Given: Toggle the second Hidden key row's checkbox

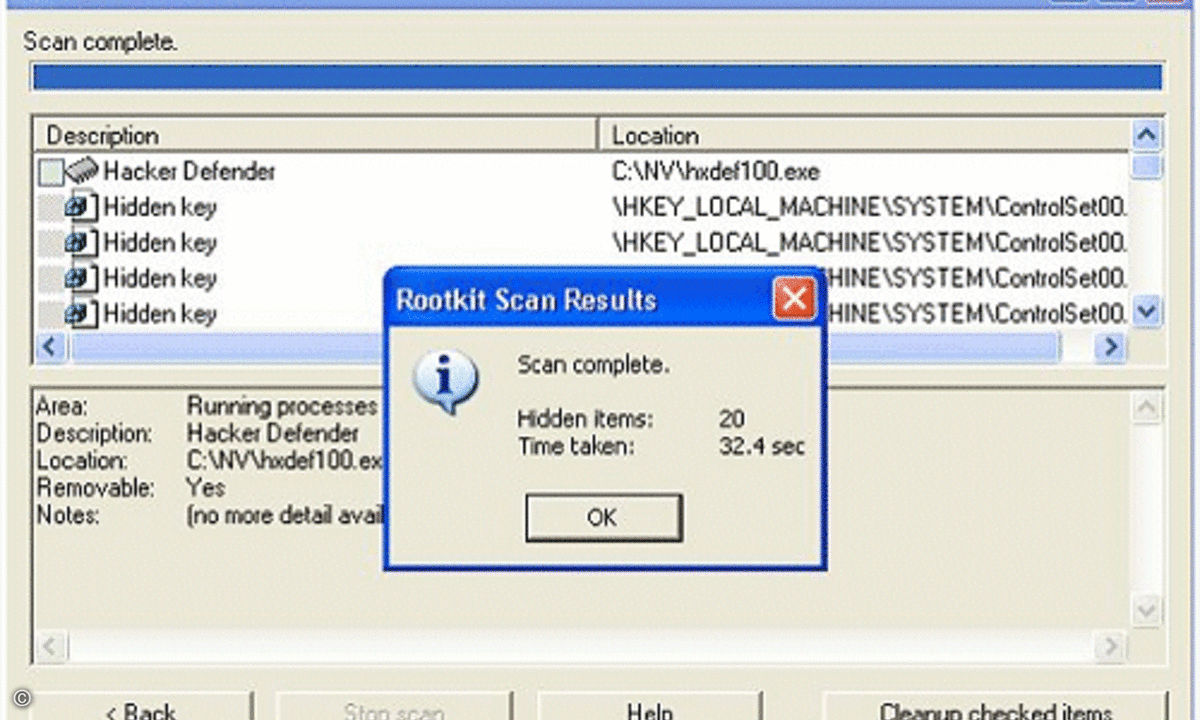Looking at the screenshot, I should pos(50,243).
